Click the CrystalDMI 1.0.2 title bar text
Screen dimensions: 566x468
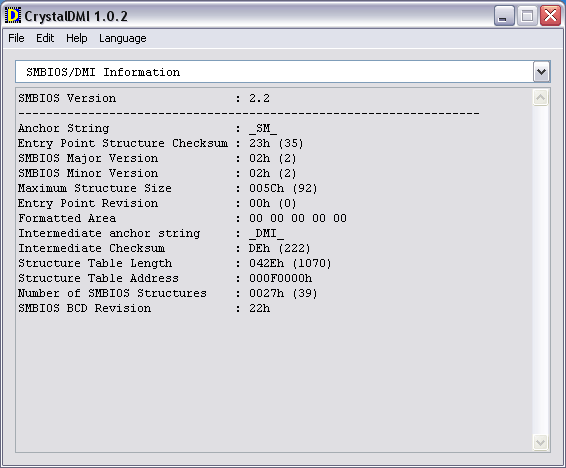[x=76, y=16]
